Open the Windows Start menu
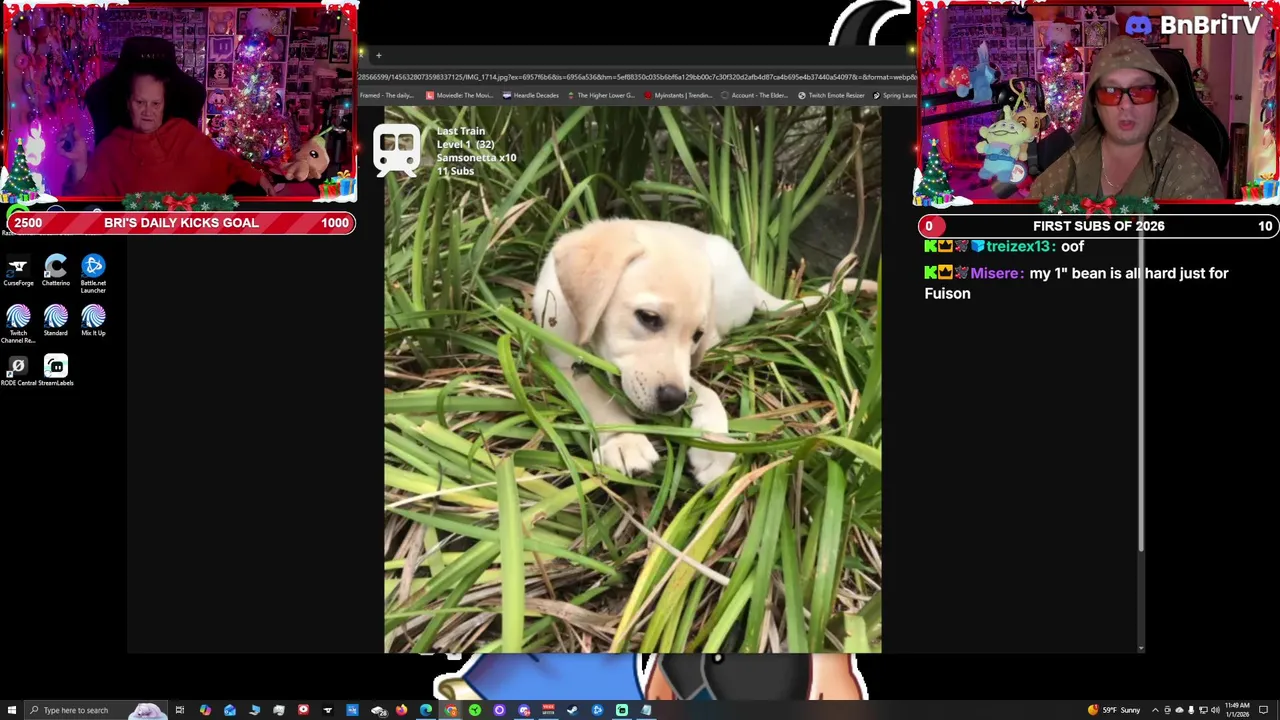1280x720 pixels. click(x=11, y=710)
